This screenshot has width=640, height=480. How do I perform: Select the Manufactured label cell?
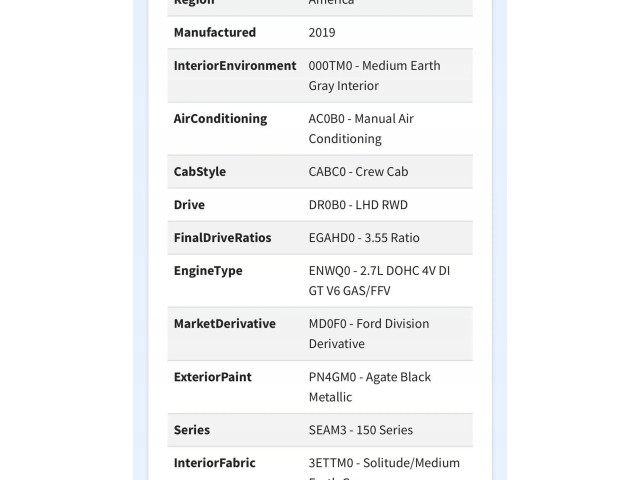[215, 32]
